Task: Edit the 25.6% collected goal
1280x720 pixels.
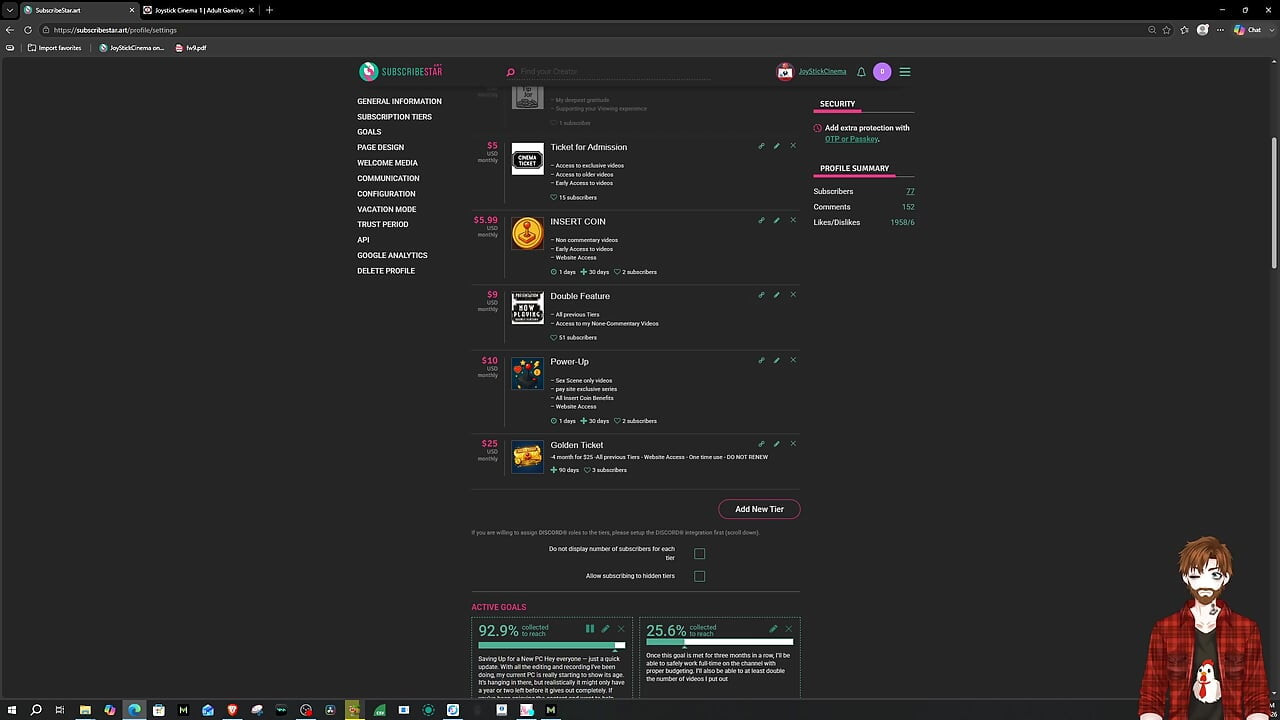Action: coord(773,629)
